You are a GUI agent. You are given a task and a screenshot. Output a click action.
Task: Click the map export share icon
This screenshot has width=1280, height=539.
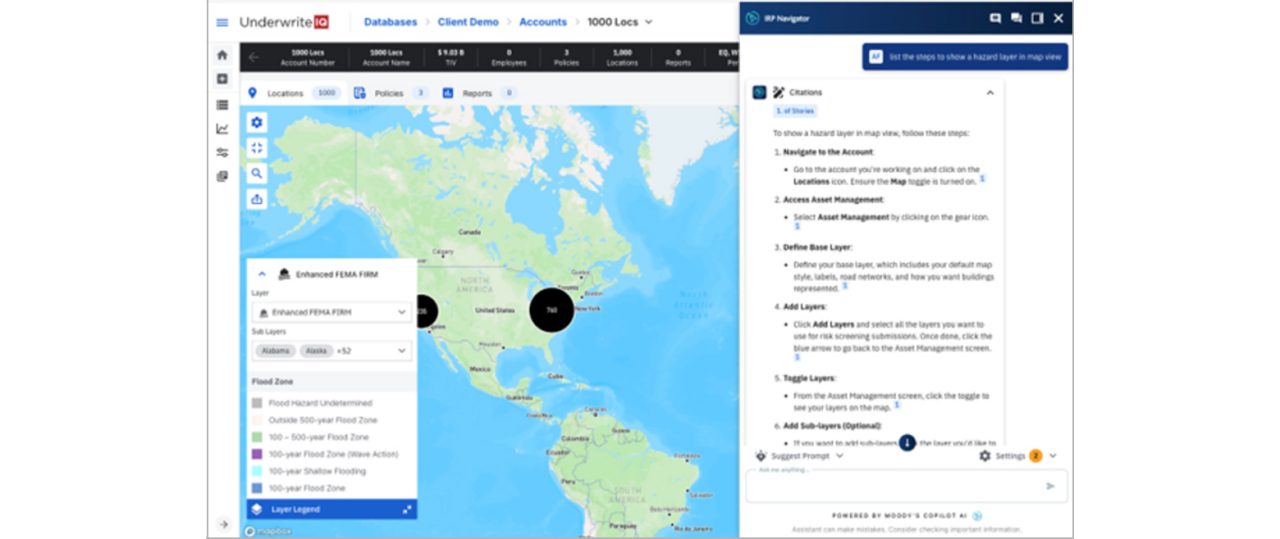point(257,199)
